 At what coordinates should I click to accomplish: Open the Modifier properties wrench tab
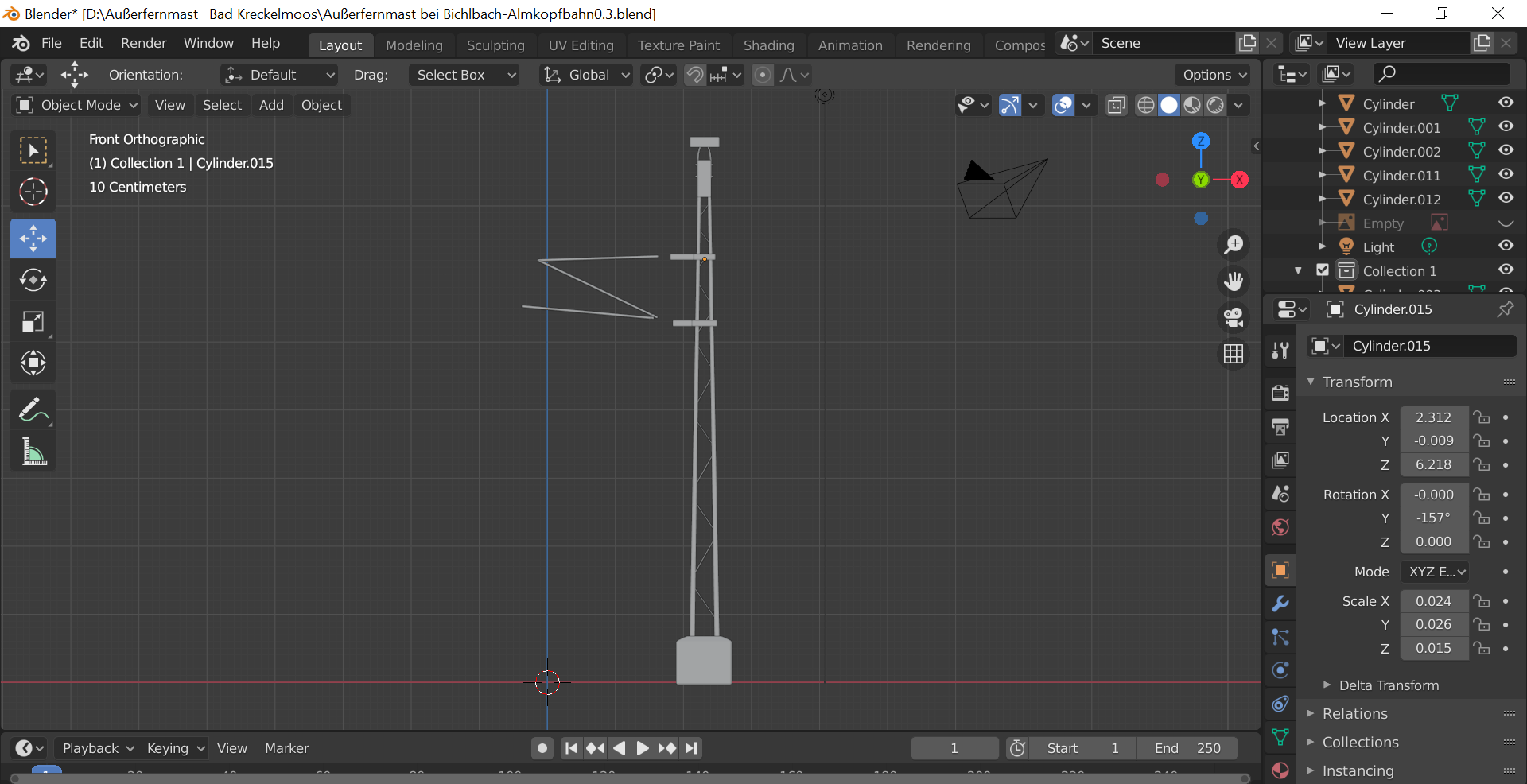click(1280, 604)
